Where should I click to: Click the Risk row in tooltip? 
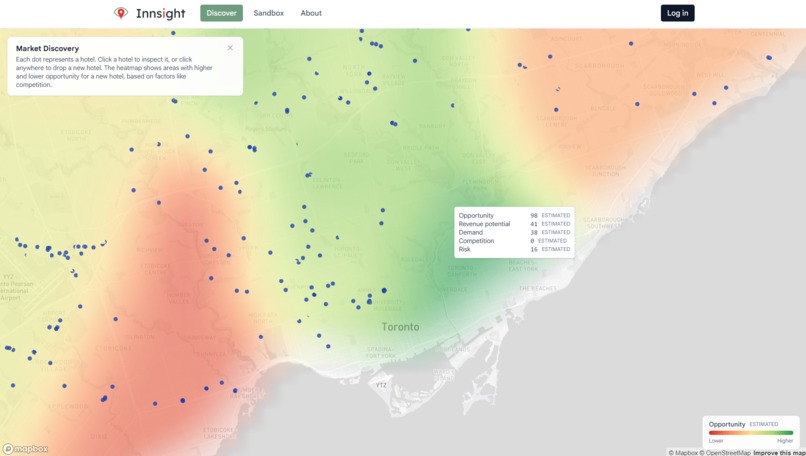[x=514, y=249]
